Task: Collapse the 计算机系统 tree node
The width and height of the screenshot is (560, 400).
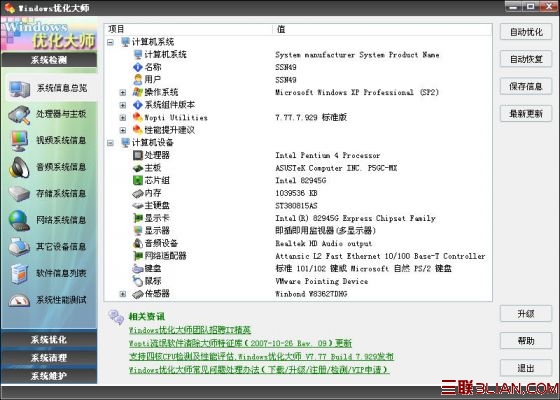Action: point(110,42)
